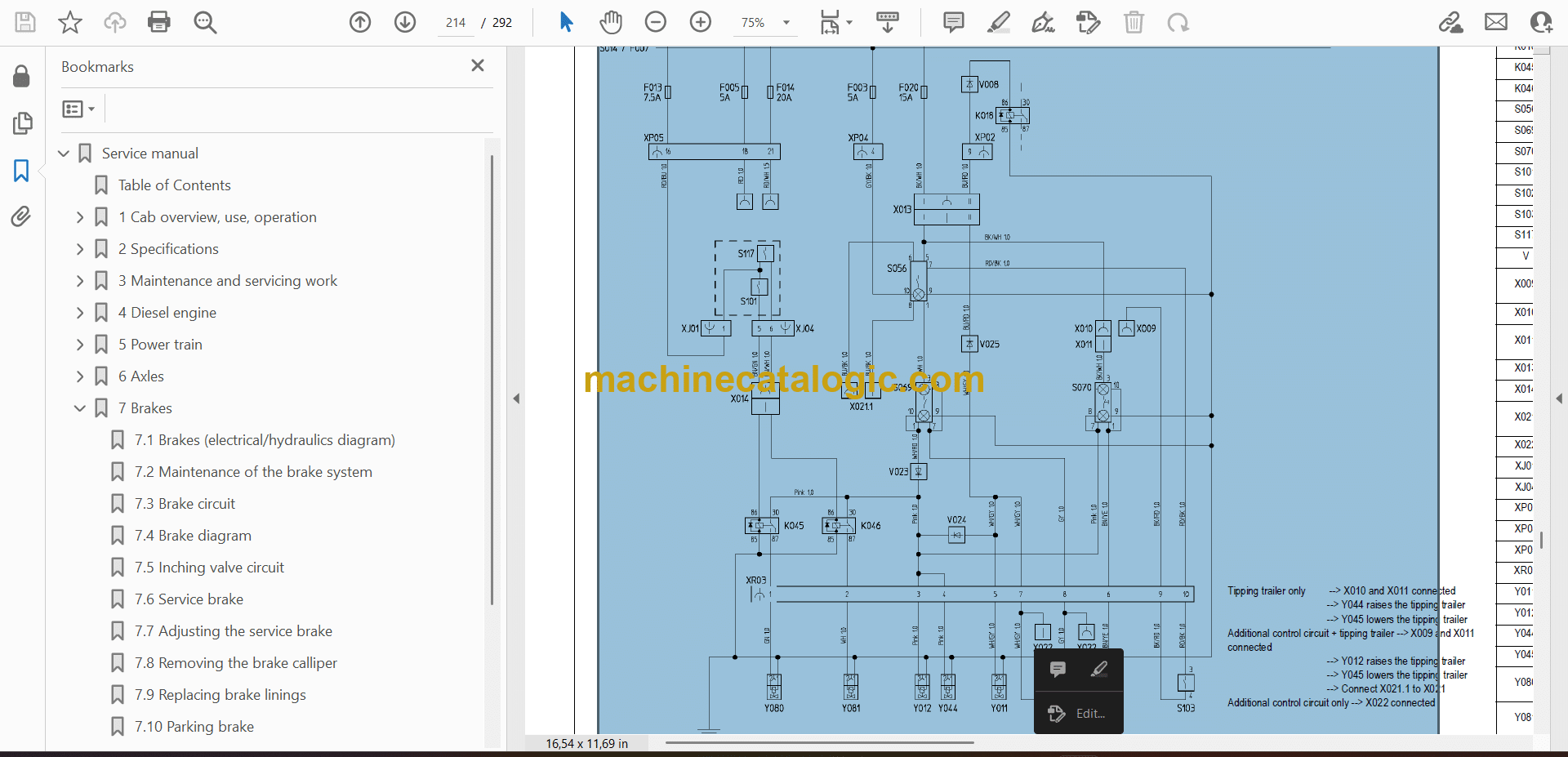The height and width of the screenshot is (757, 1568).
Task: Close the Bookmarks panel
Action: (478, 65)
